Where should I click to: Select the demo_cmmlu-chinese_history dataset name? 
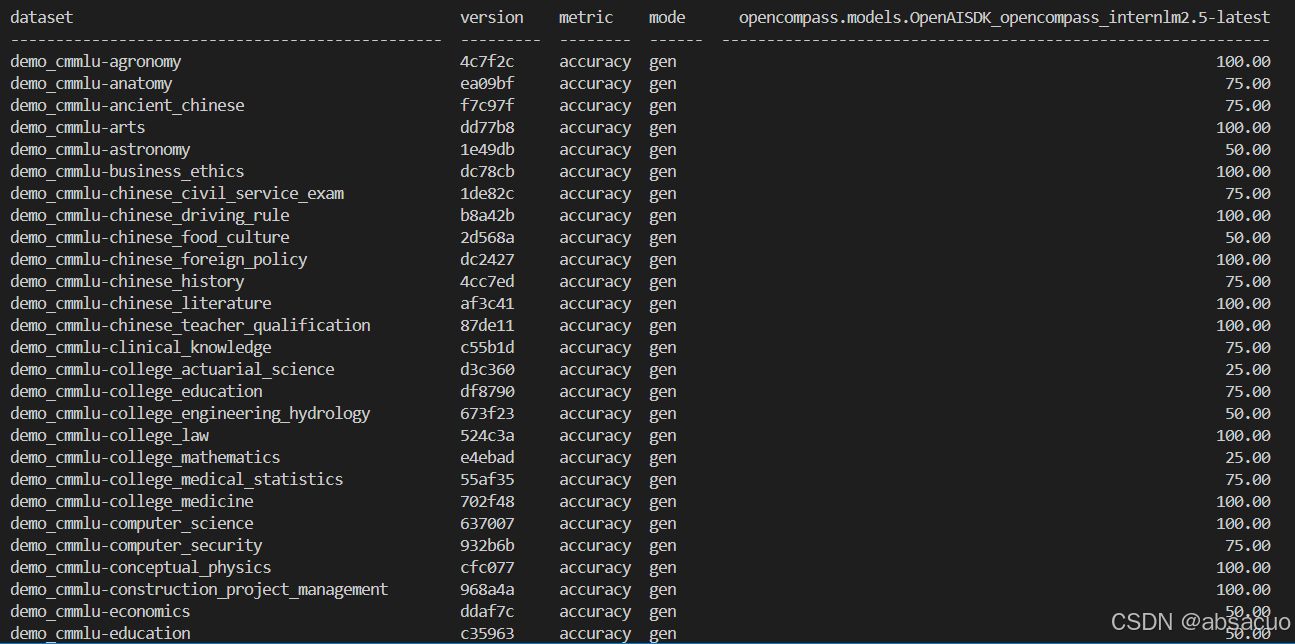point(127,281)
